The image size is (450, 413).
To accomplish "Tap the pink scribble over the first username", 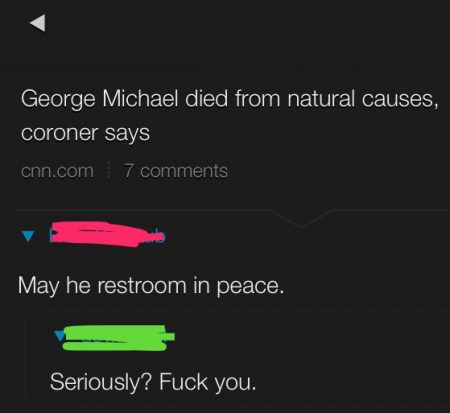I will [107, 234].
